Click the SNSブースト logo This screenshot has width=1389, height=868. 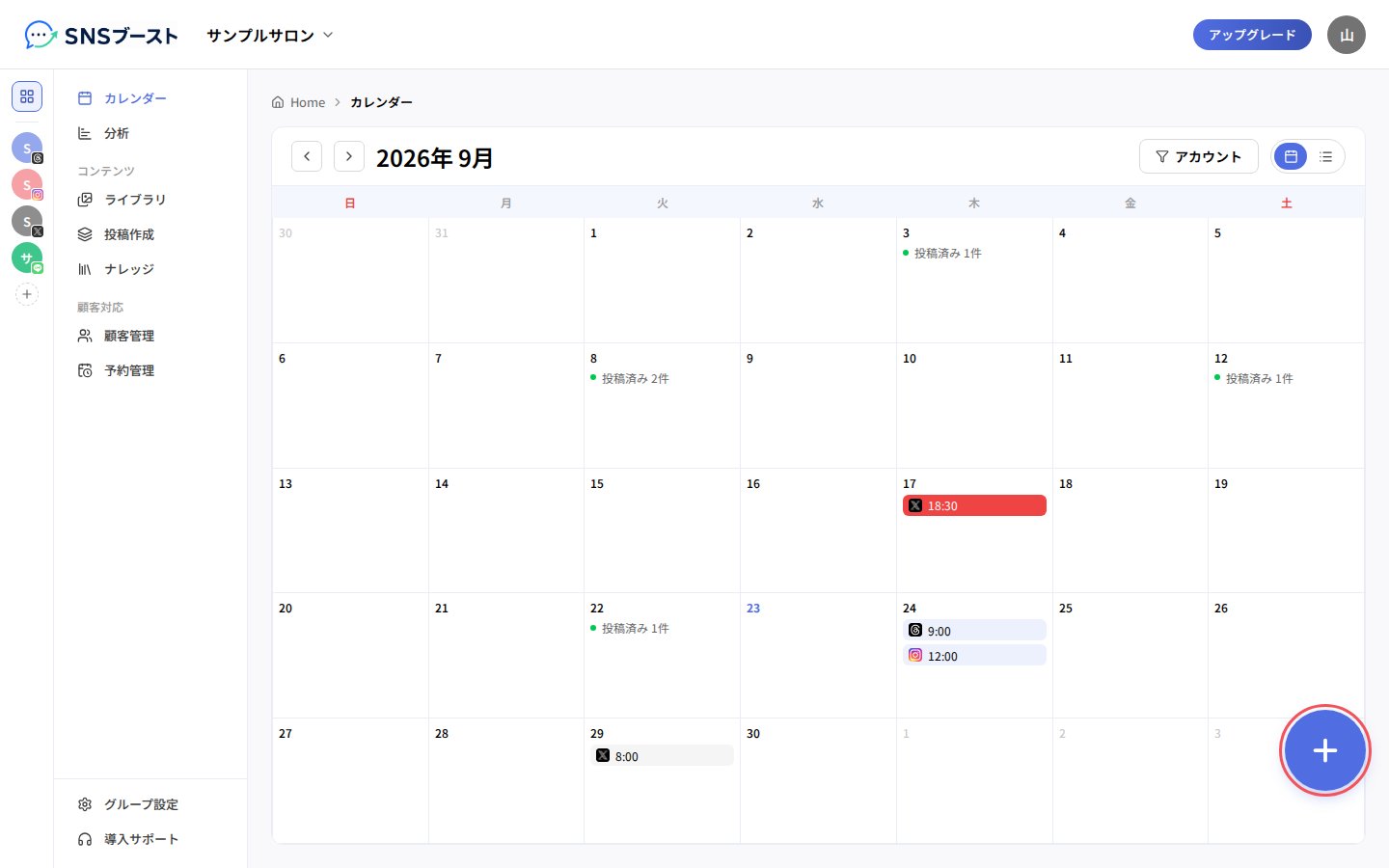[x=101, y=36]
